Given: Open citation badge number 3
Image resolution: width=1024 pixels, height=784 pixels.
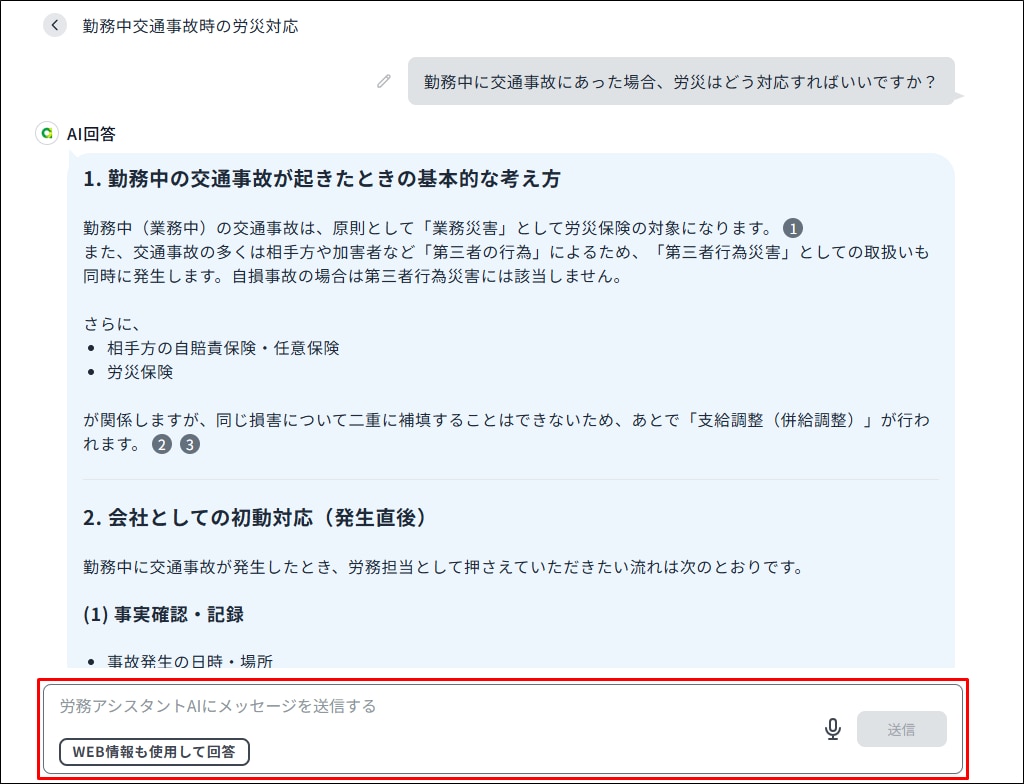Looking at the screenshot, I should click(x=189, y=445).
